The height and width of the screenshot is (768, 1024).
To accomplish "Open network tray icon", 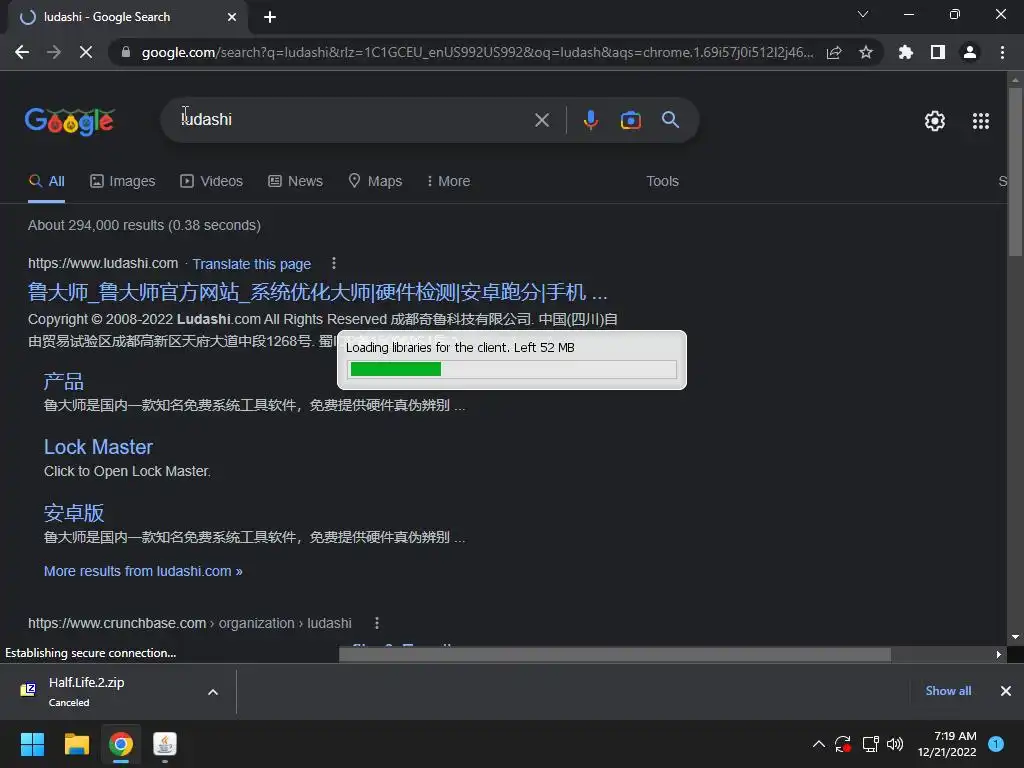I will point(870,744).
